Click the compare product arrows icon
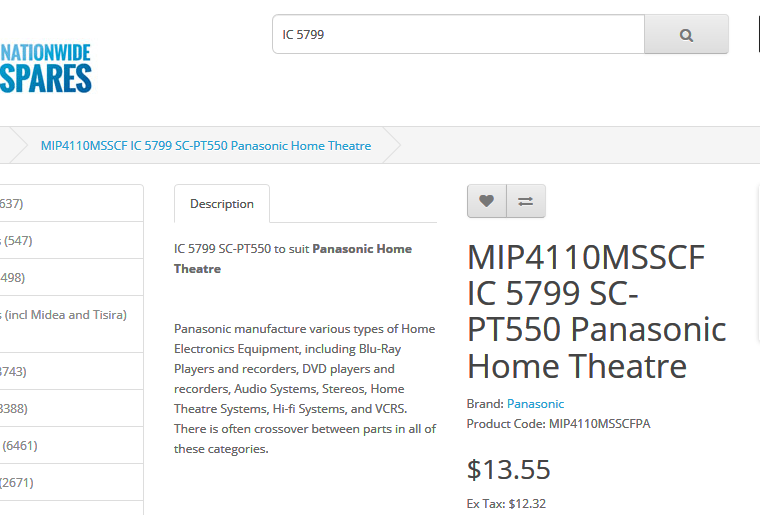Image resolution: width=760 pixels, height=515 pixels. 526,201
